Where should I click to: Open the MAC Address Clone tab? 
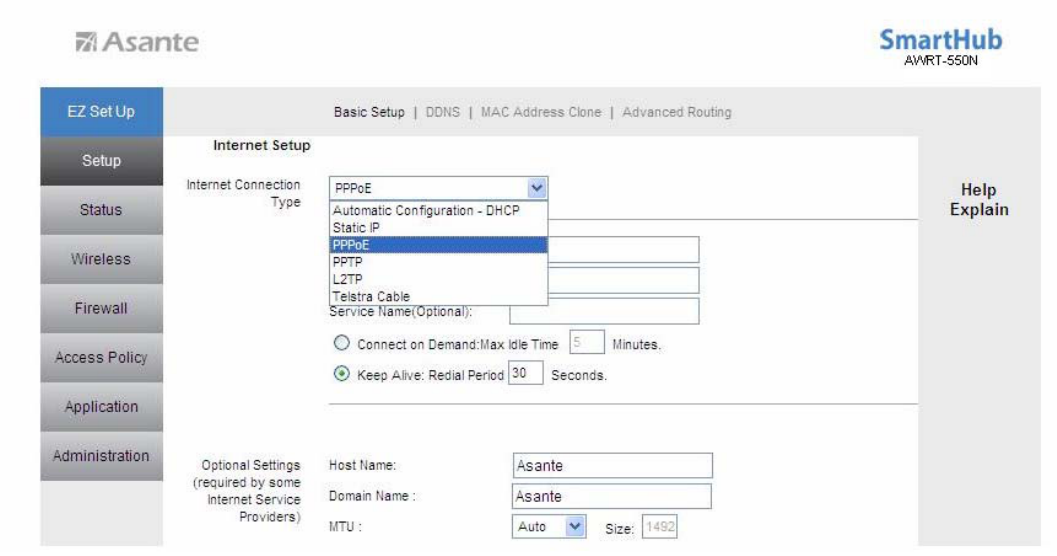pos(541,112)
